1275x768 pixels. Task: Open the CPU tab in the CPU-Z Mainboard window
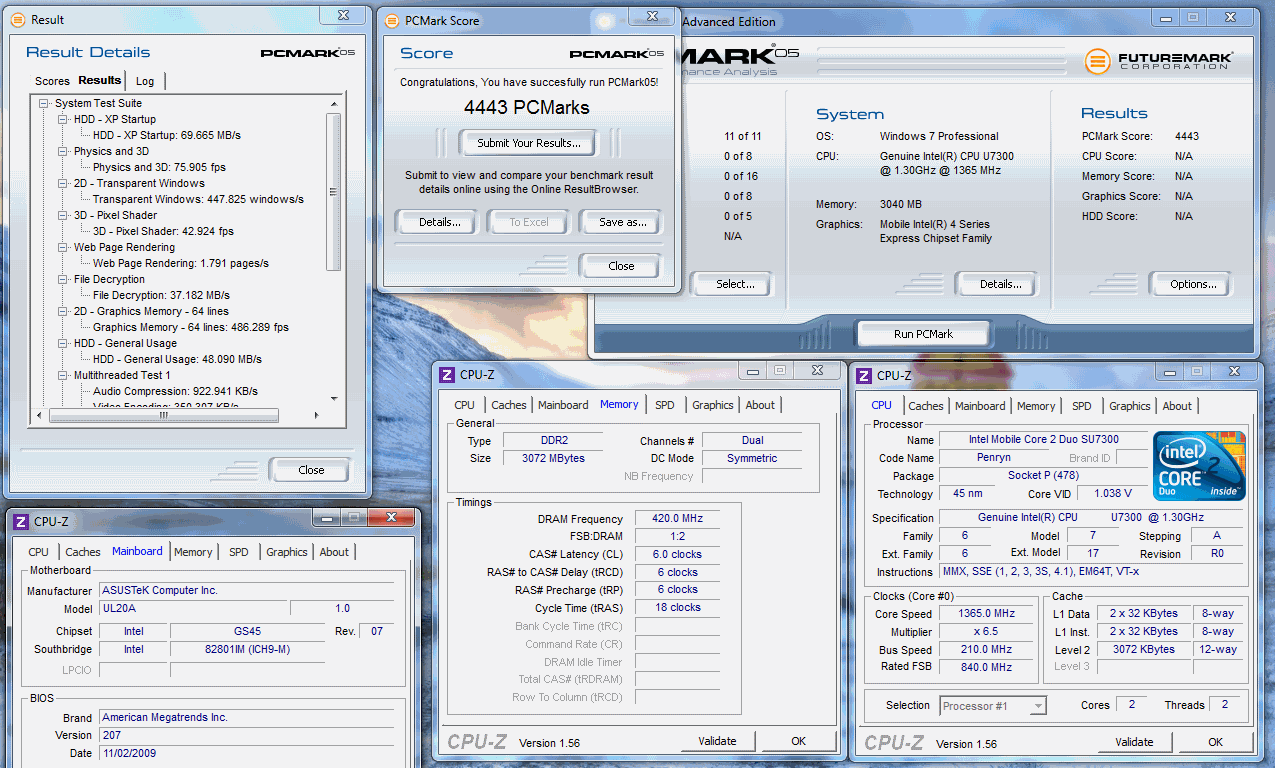coord(38,552)
